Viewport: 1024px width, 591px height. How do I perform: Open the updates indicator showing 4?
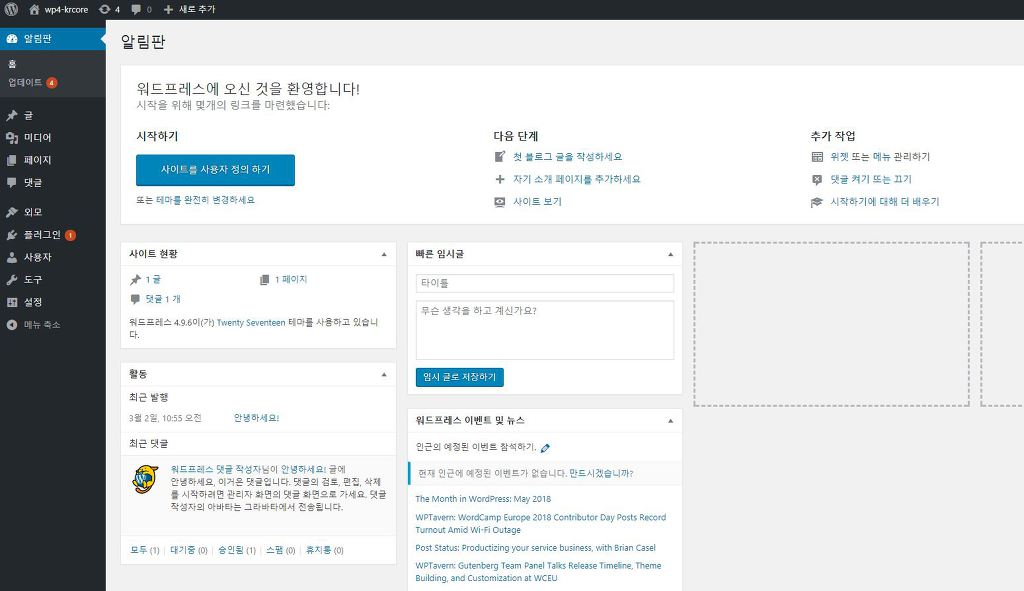pos(109,9)
